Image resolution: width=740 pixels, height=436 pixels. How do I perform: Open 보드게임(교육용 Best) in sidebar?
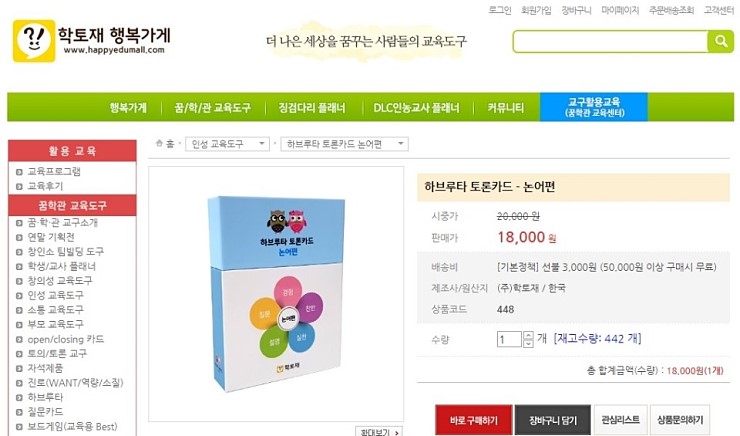(72, 427)
